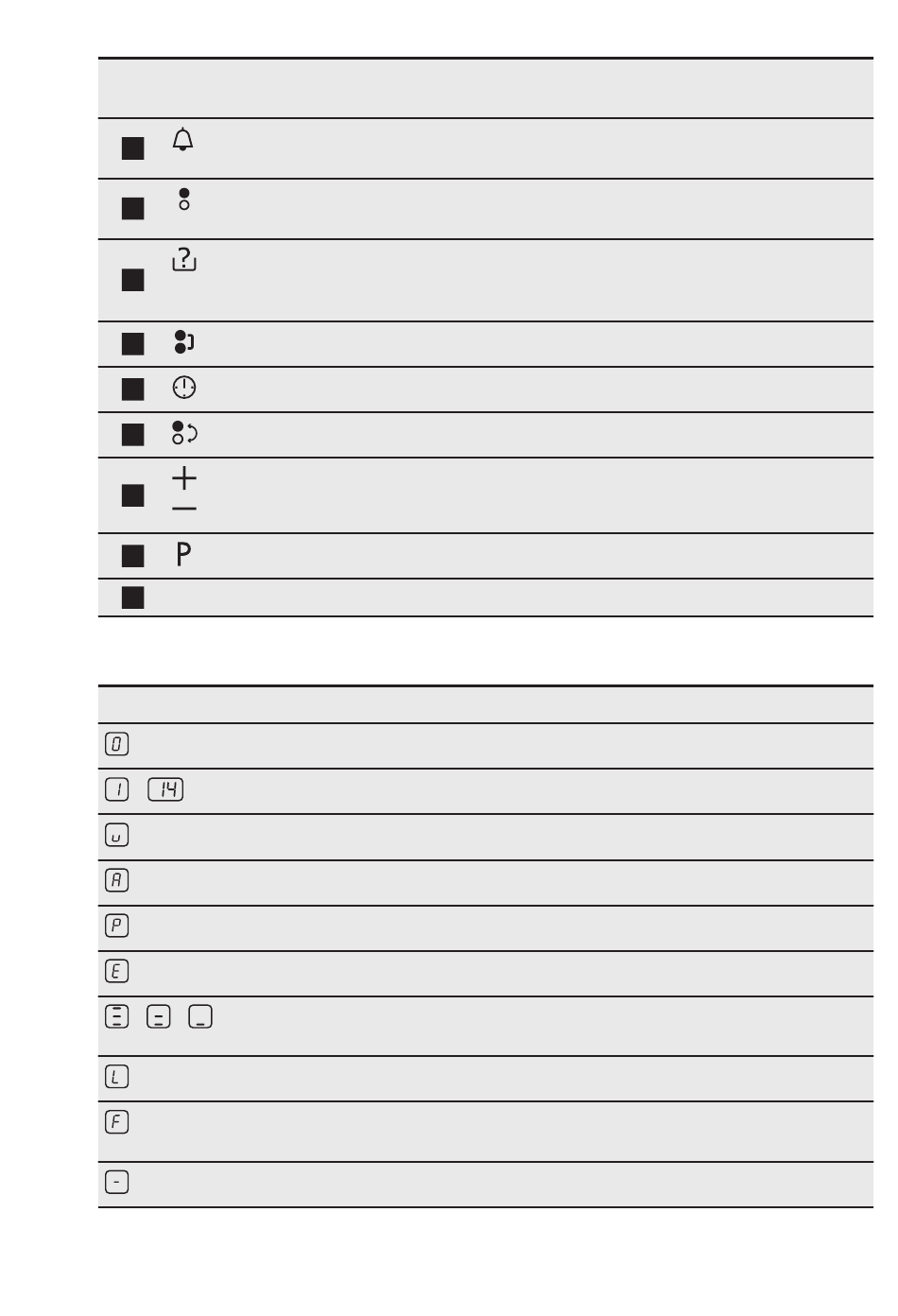Click the plus symbol
The width and height of the screenshot is (898, 1316).
pos(184,478)
